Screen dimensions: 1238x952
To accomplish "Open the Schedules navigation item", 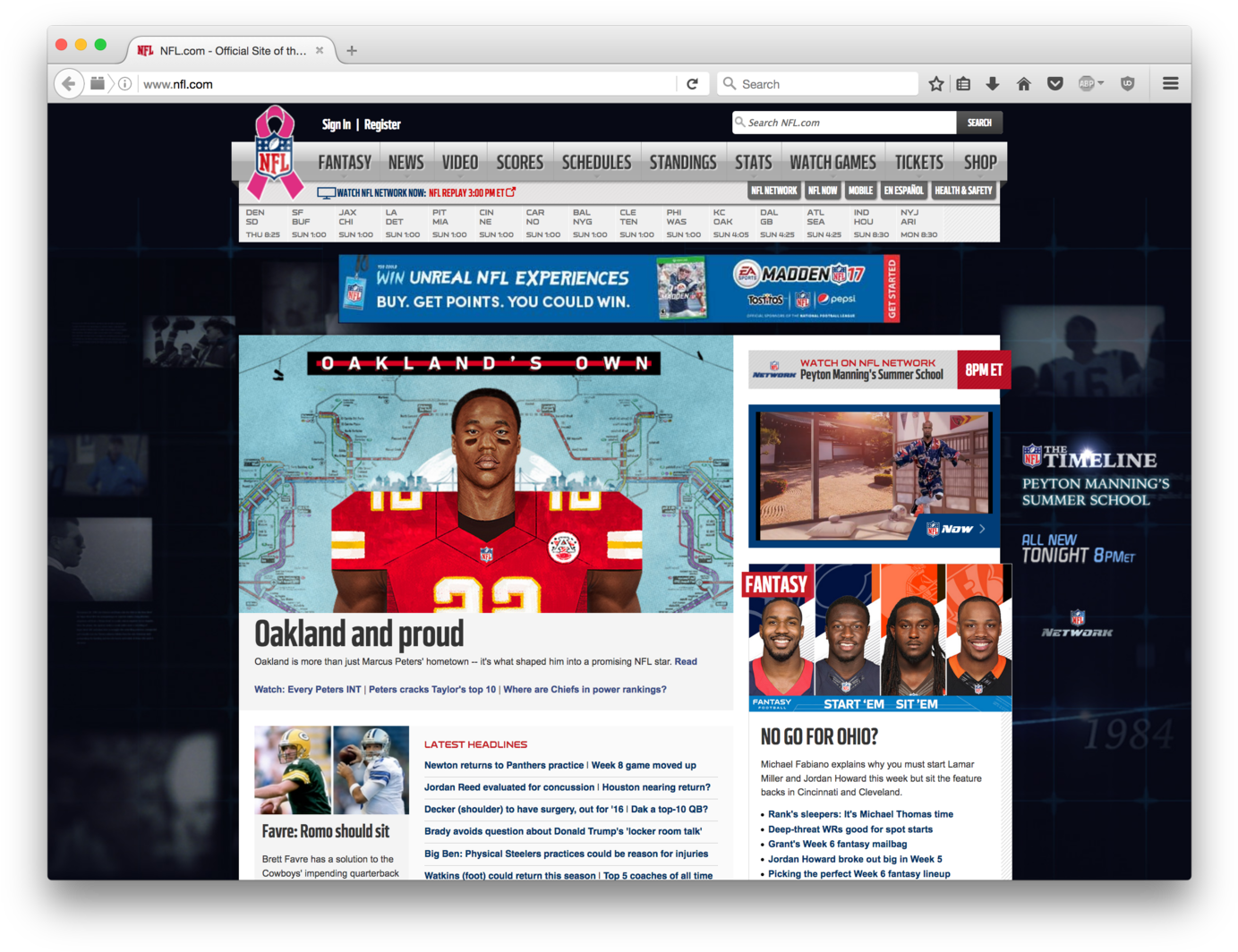I will pyautogui.click(x=597, y=163).
